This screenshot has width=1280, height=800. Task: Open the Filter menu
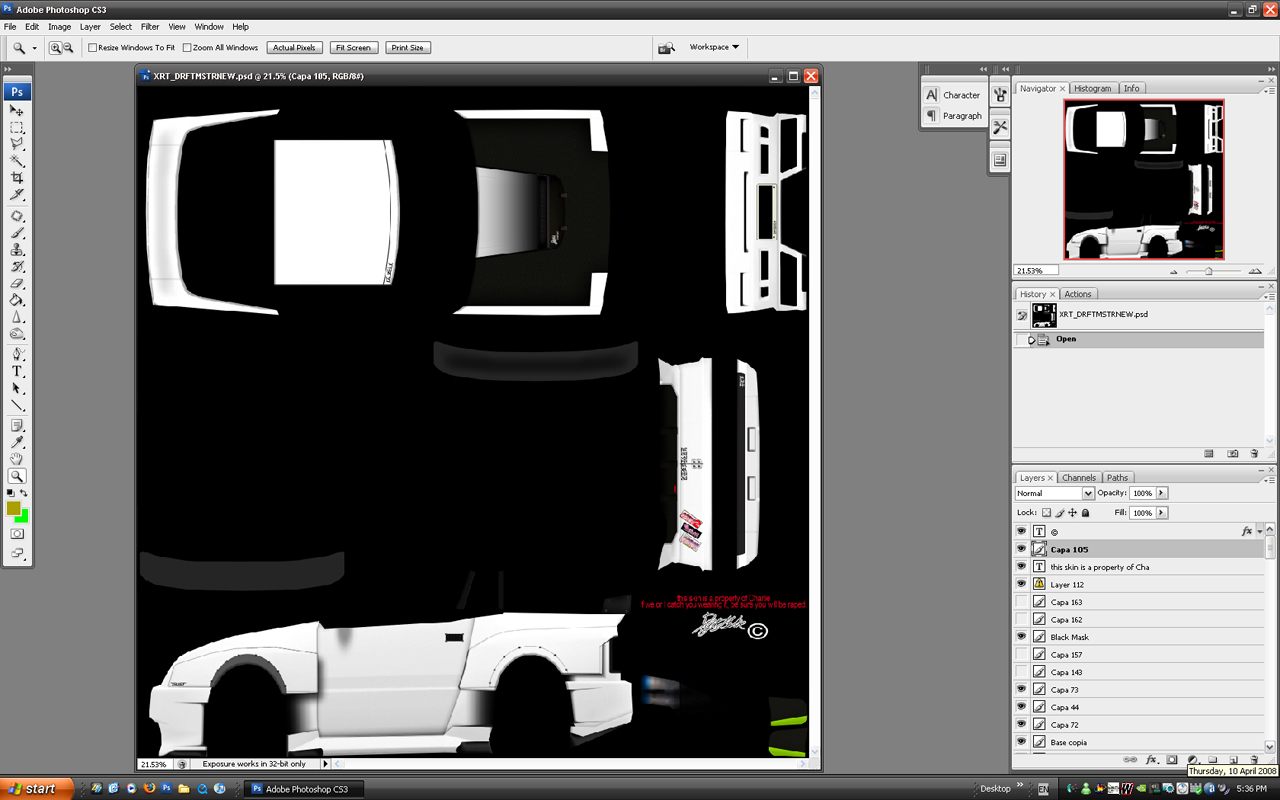(x=150, y=27)
